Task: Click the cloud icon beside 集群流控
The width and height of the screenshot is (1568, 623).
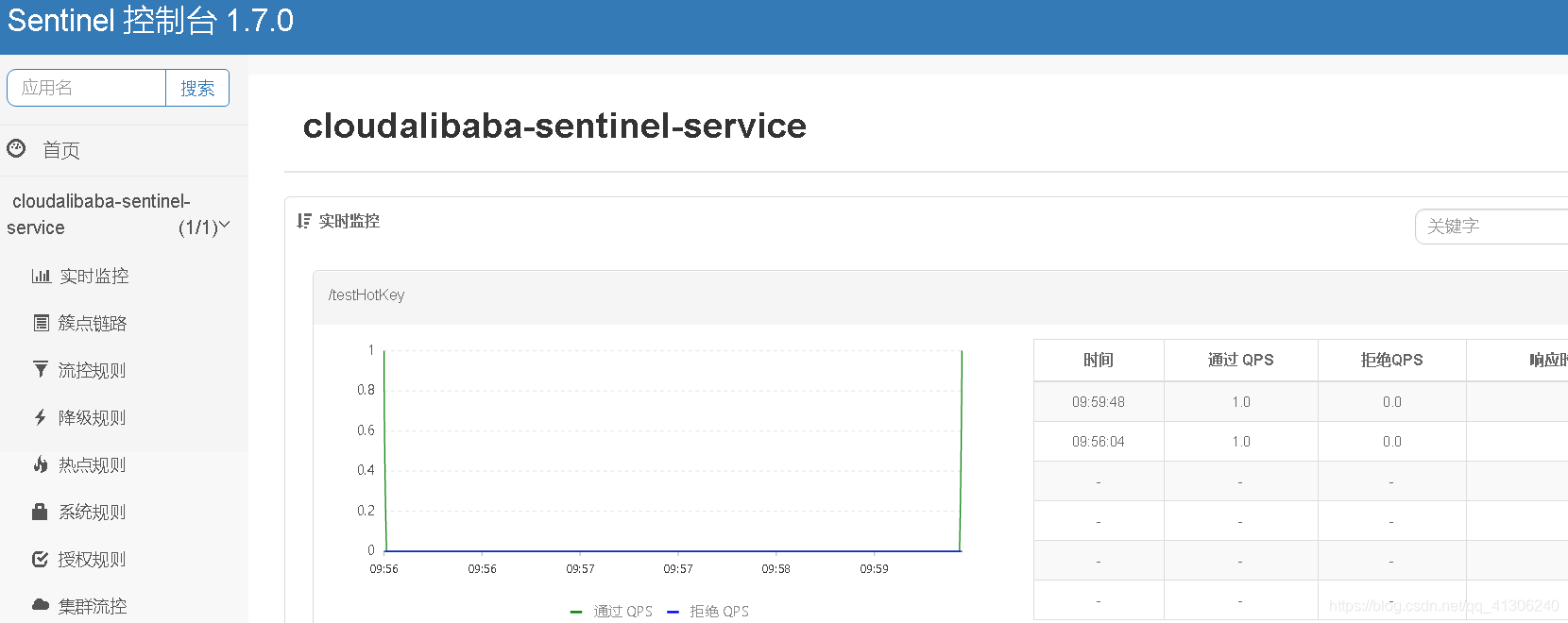Action: pyautogui.click(x=41, y=604)
